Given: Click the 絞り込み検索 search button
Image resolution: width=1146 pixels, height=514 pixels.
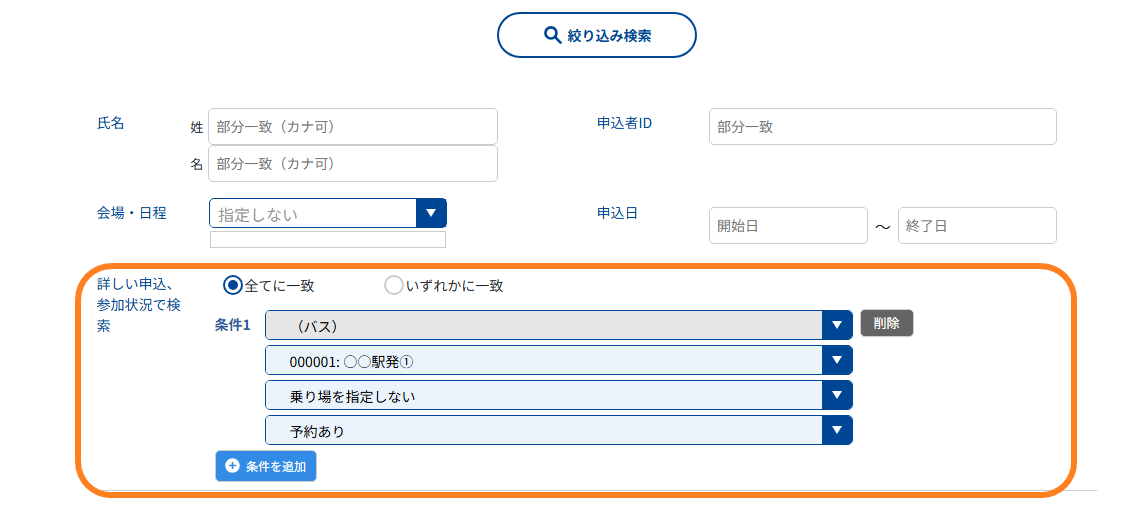Looking at the screenshot, I should (596, 35).
